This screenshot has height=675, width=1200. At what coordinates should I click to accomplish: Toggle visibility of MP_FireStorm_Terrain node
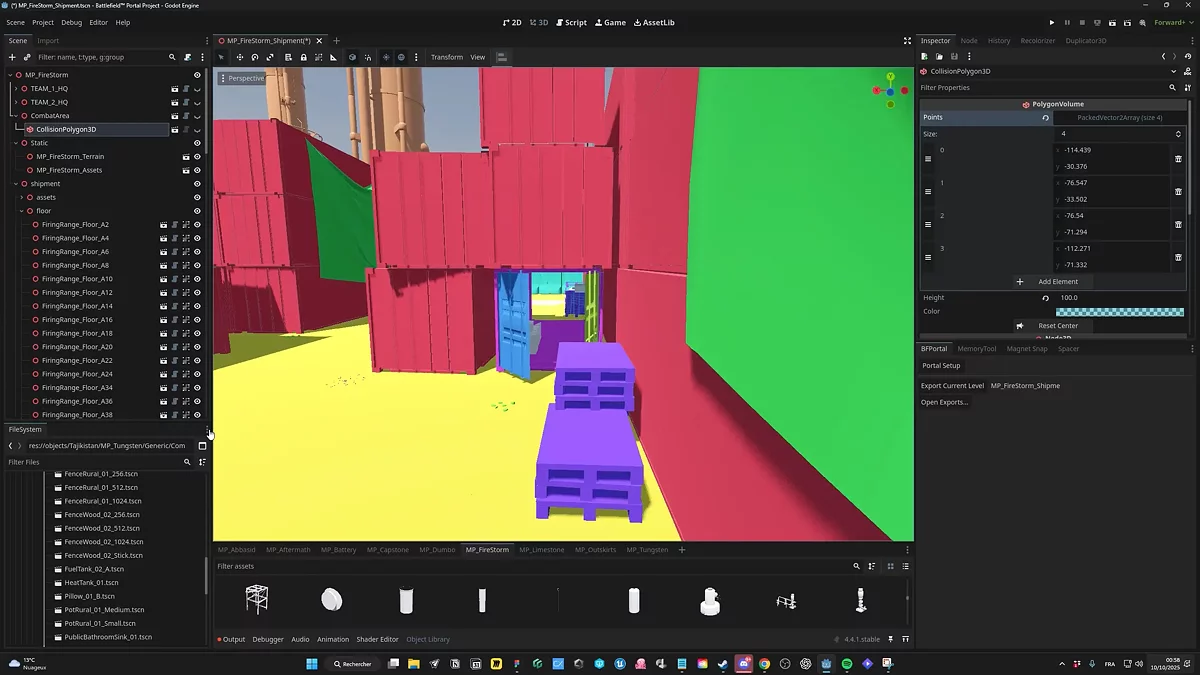tap(197, 157)
